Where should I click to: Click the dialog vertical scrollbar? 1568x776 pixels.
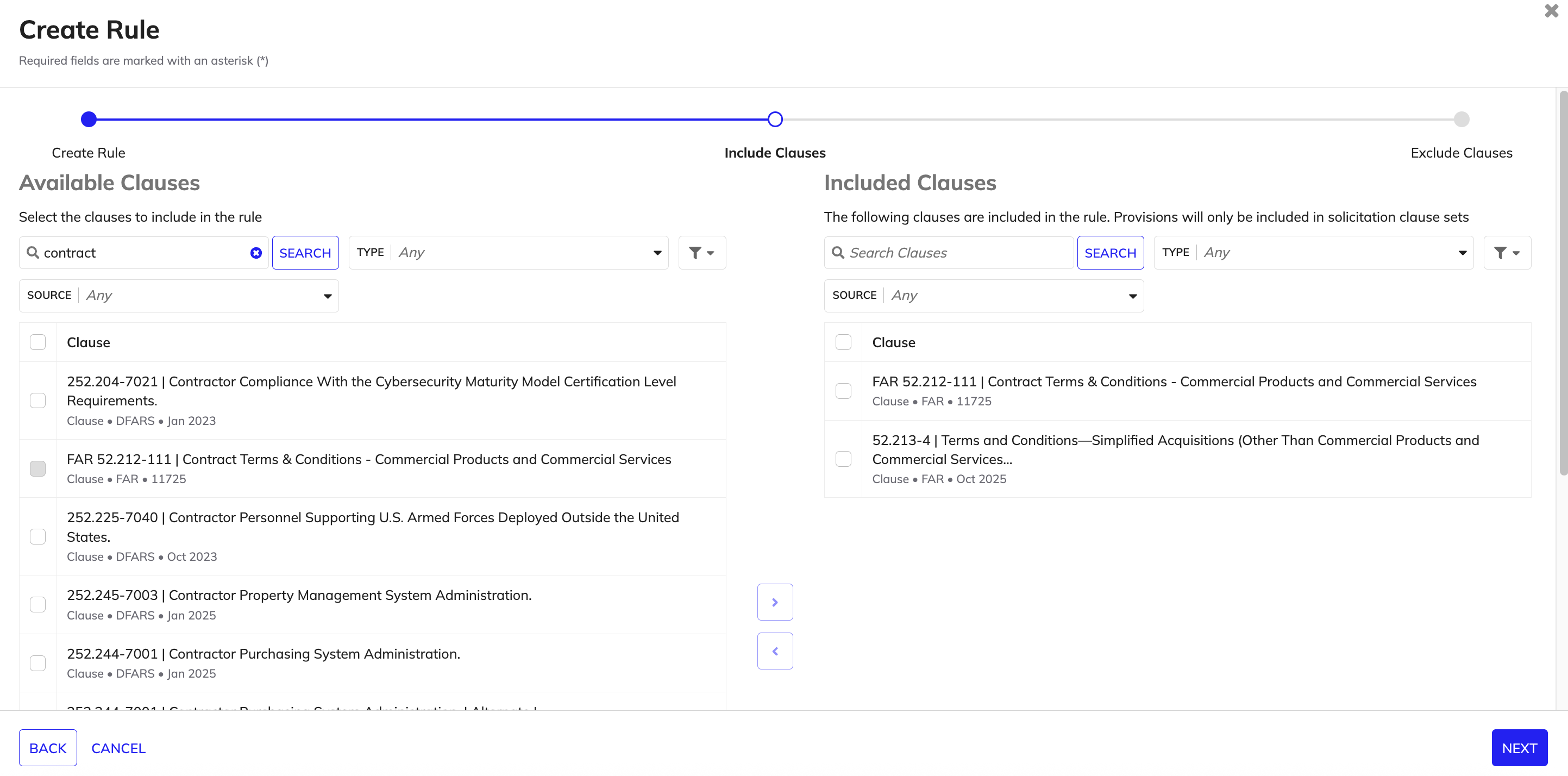[1563, 283]
